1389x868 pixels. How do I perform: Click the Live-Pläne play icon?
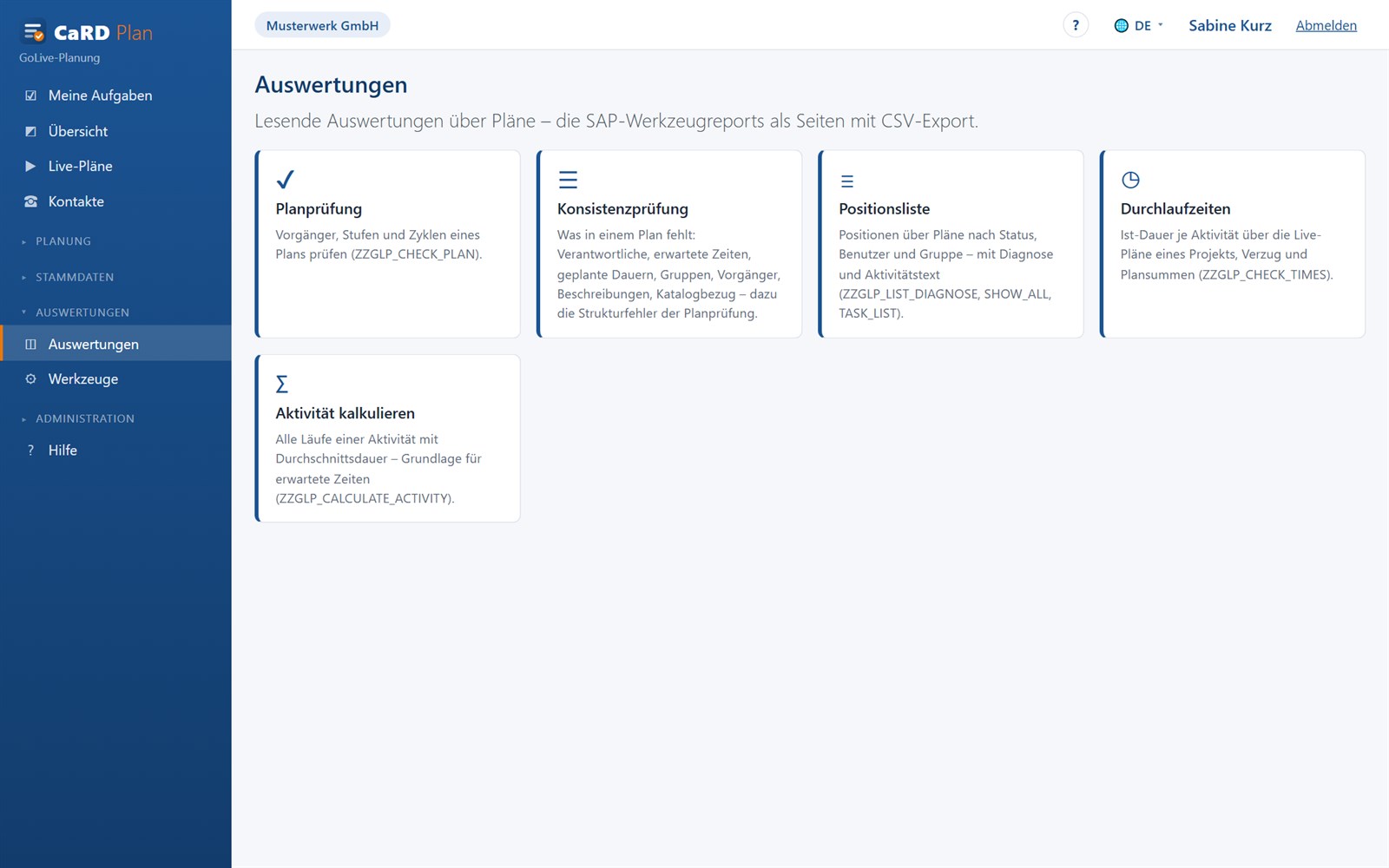(30, 166)
